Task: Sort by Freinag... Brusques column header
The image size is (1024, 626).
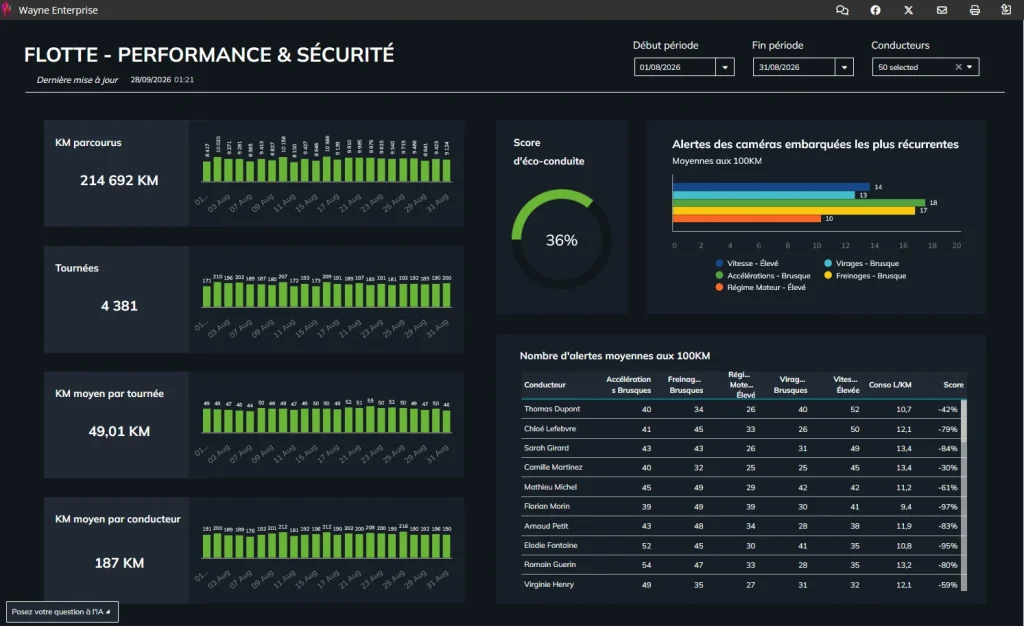Action: (x=685, y=384)
